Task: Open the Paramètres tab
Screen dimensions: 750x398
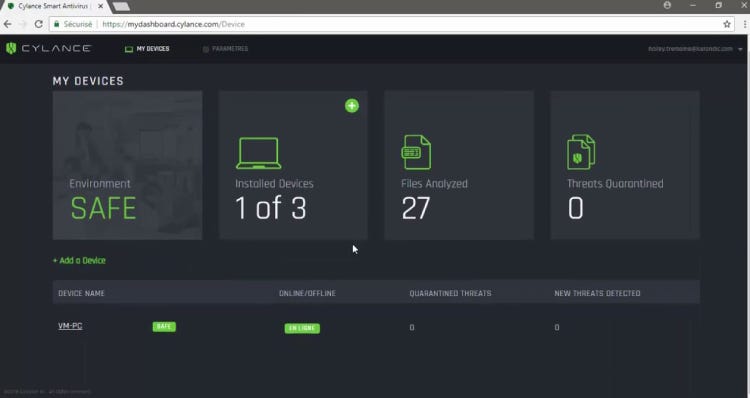Action: tap(225, 49)
